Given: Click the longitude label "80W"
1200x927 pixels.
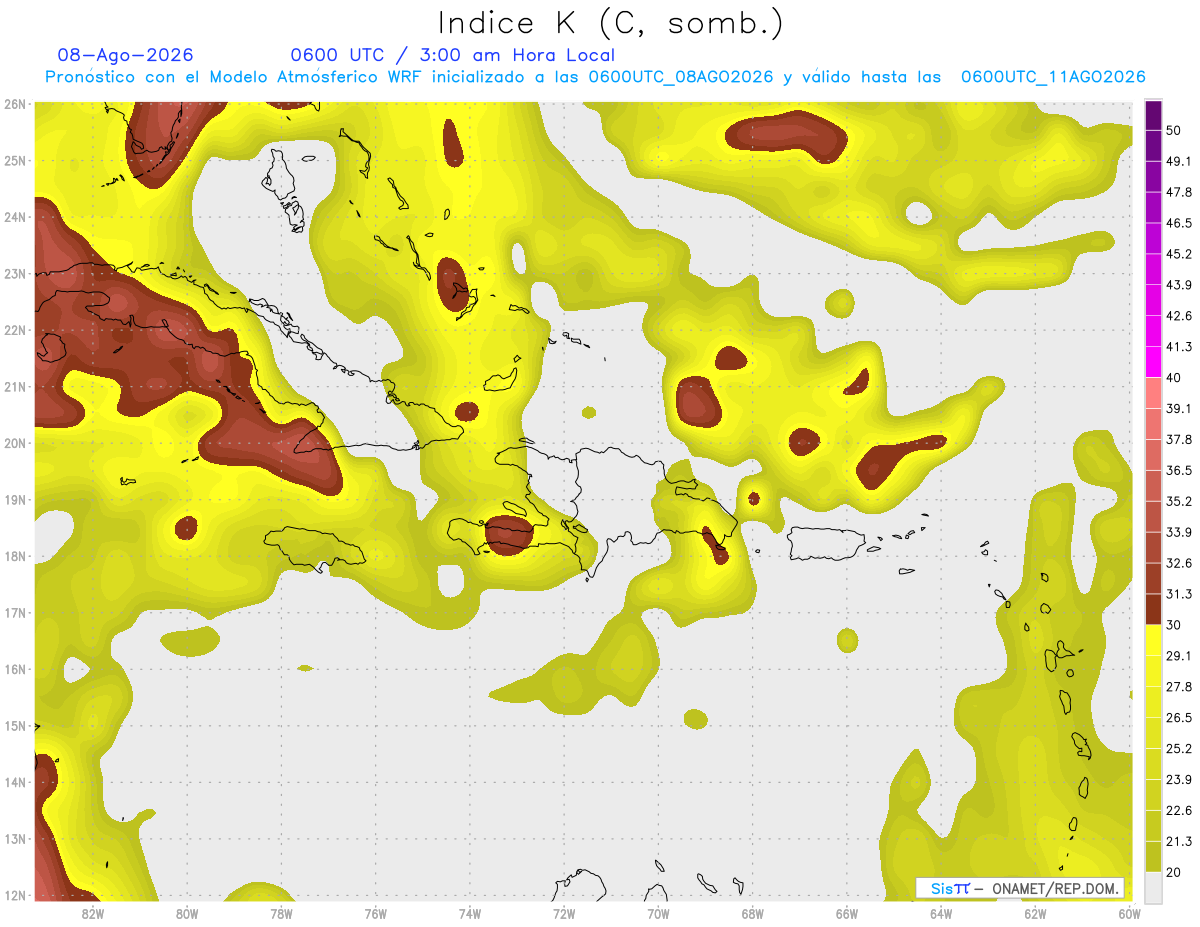Looking at the screenshot, I should pos(187,913).
